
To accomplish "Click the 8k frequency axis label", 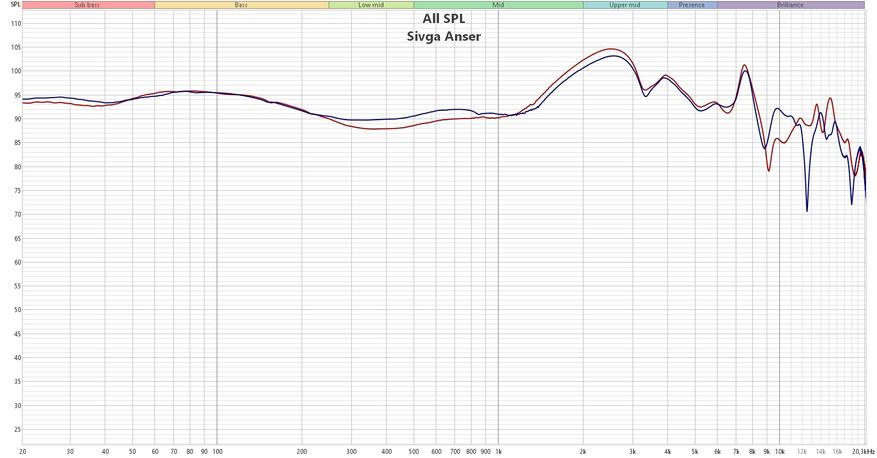I will coord(752,451).
